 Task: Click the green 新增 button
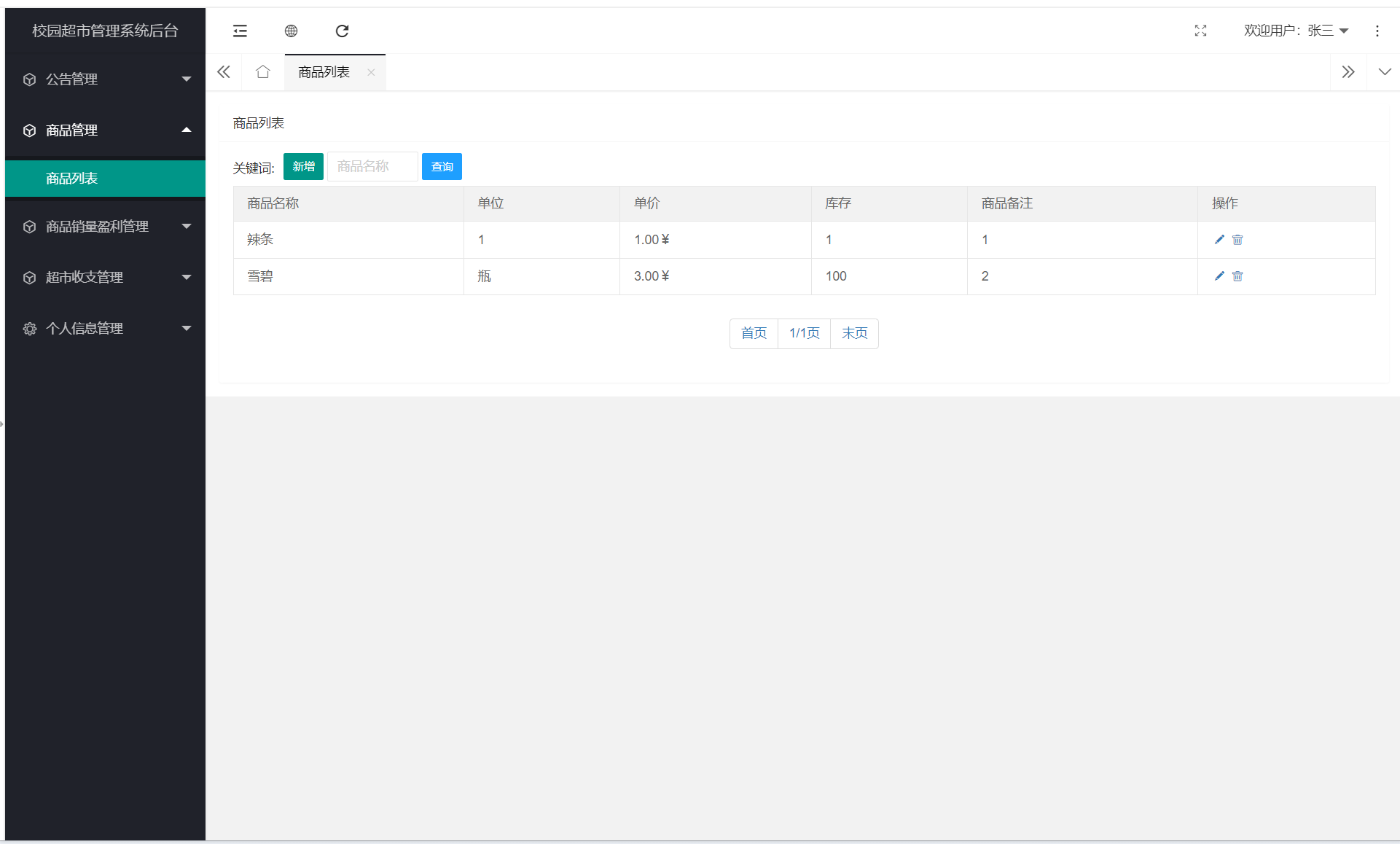click(x=303, y=167)
